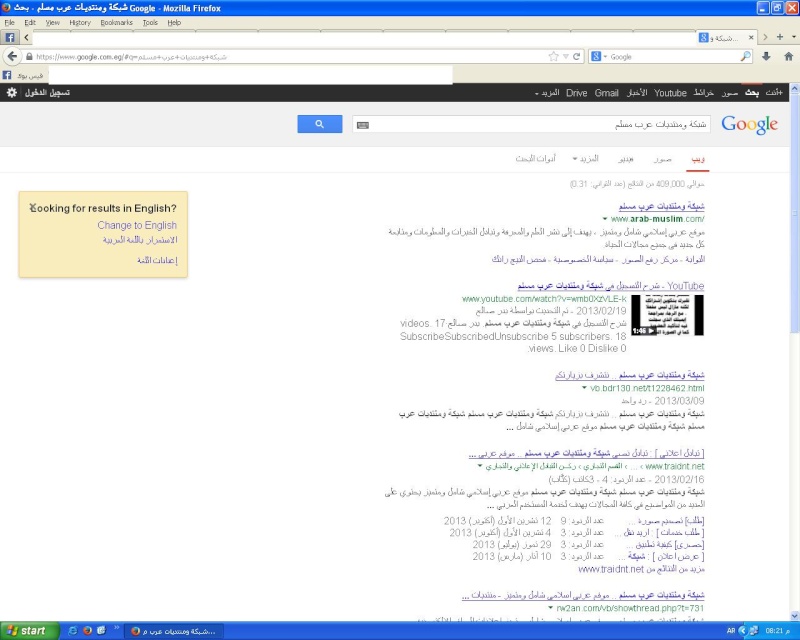
Task: Click the page scrollbar down arrow
Action: pos(794,616)
